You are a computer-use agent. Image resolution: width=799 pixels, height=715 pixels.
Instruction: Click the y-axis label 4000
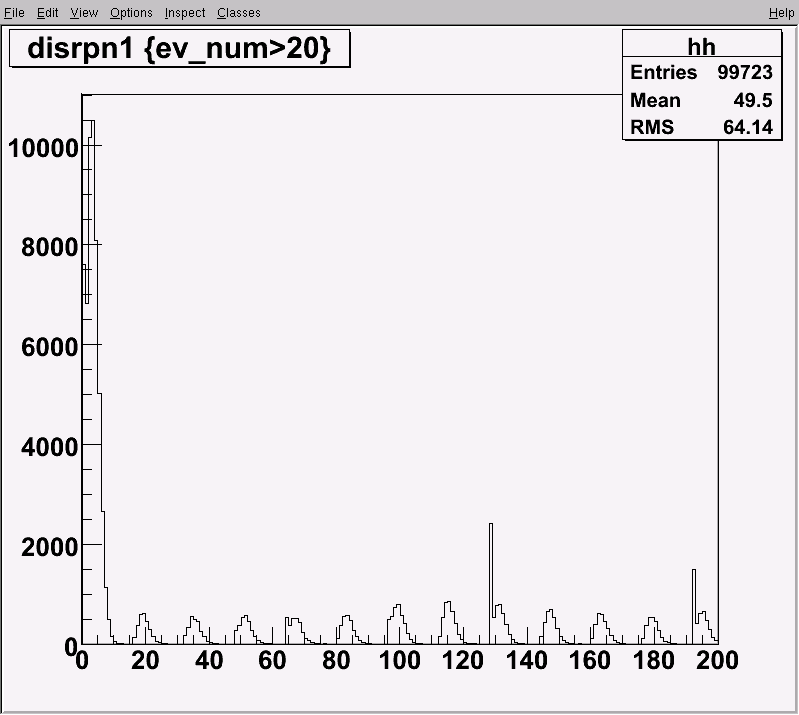[49, 447]
